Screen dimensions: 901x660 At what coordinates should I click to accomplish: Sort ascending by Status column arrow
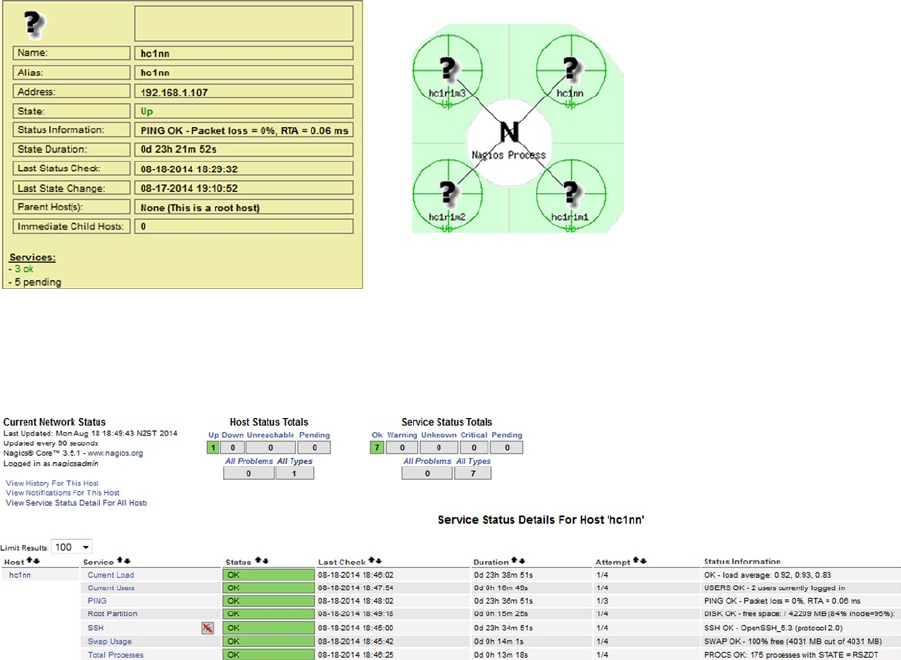(x=259, y=561)
